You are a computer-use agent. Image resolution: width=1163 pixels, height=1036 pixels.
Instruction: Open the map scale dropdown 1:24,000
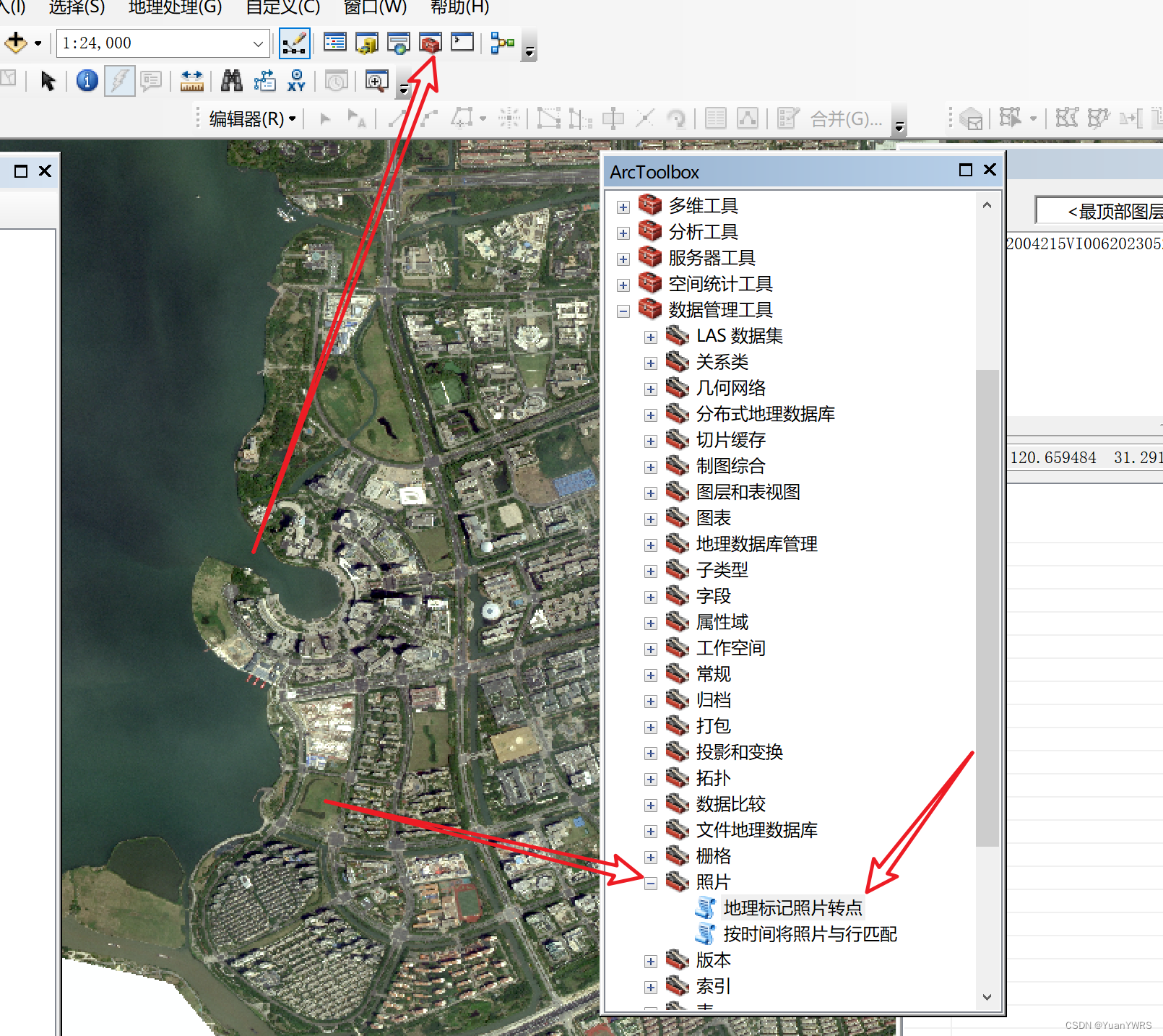(x=258, y=43)
